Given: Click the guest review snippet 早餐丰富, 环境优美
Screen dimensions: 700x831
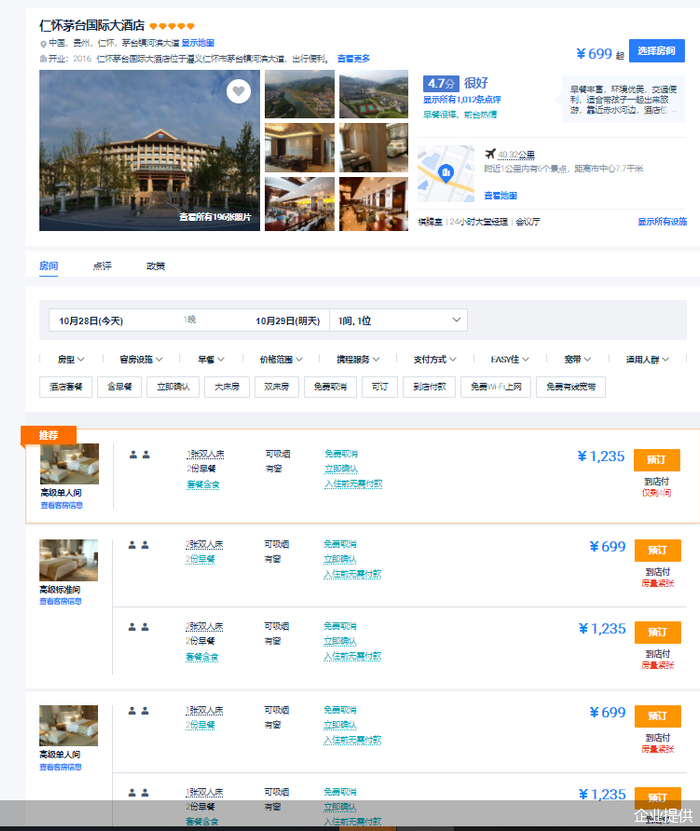Looking at the screenshot, I should pos(623,100).
